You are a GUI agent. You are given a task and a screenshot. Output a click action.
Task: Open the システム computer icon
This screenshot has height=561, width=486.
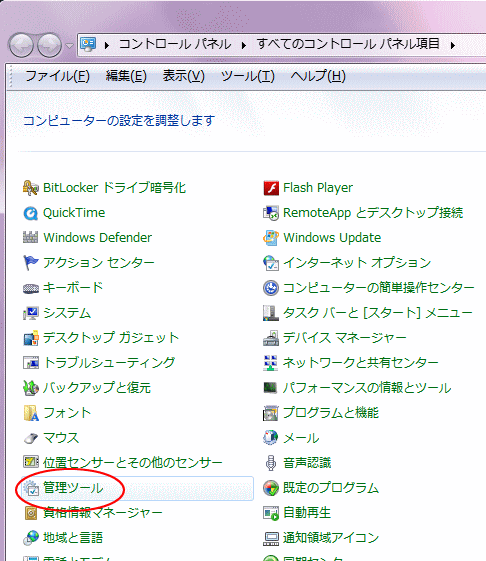(30, 313)
